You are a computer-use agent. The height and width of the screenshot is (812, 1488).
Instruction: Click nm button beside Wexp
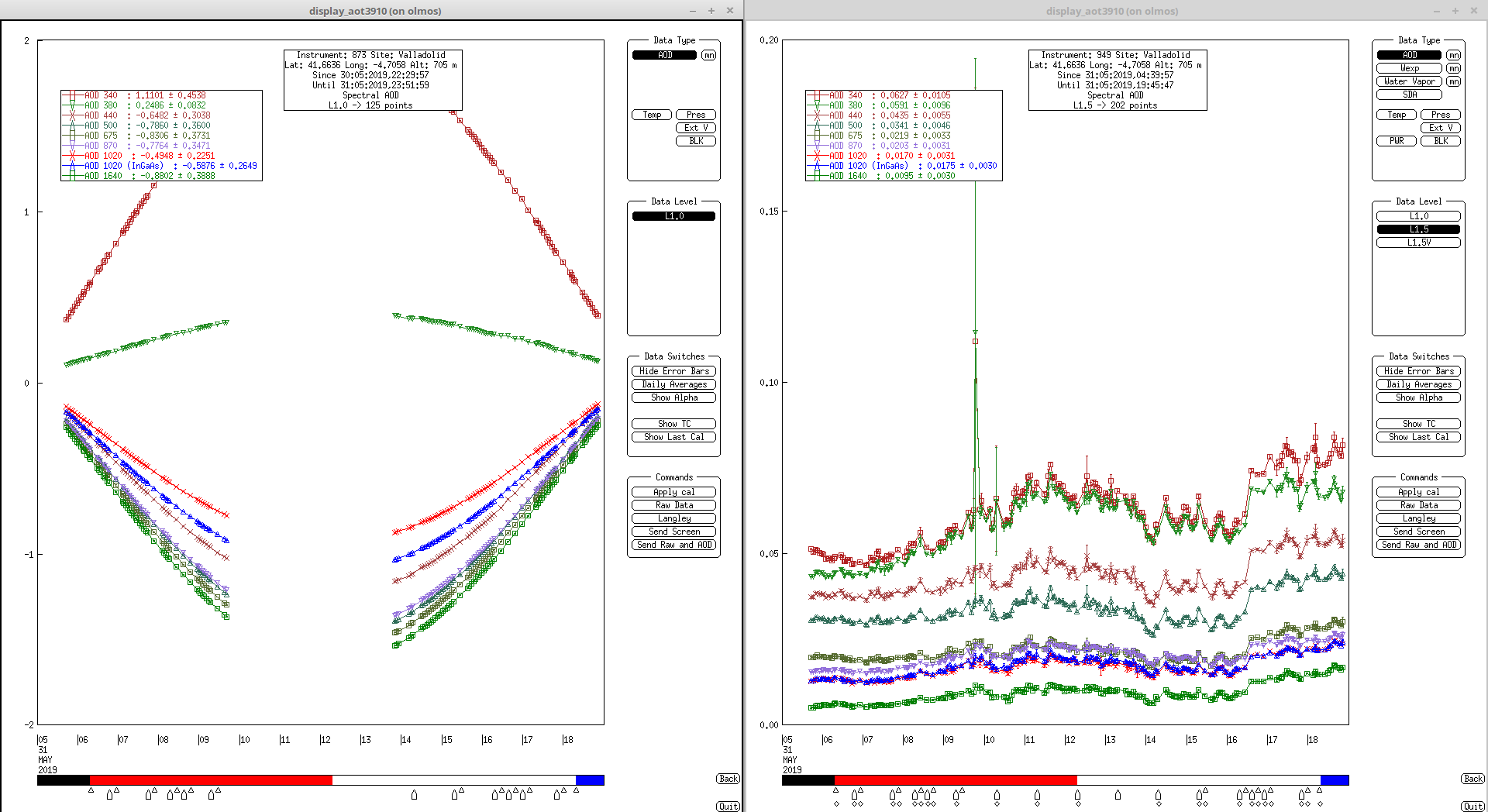pyautogui.click(x=1453, y=68)
